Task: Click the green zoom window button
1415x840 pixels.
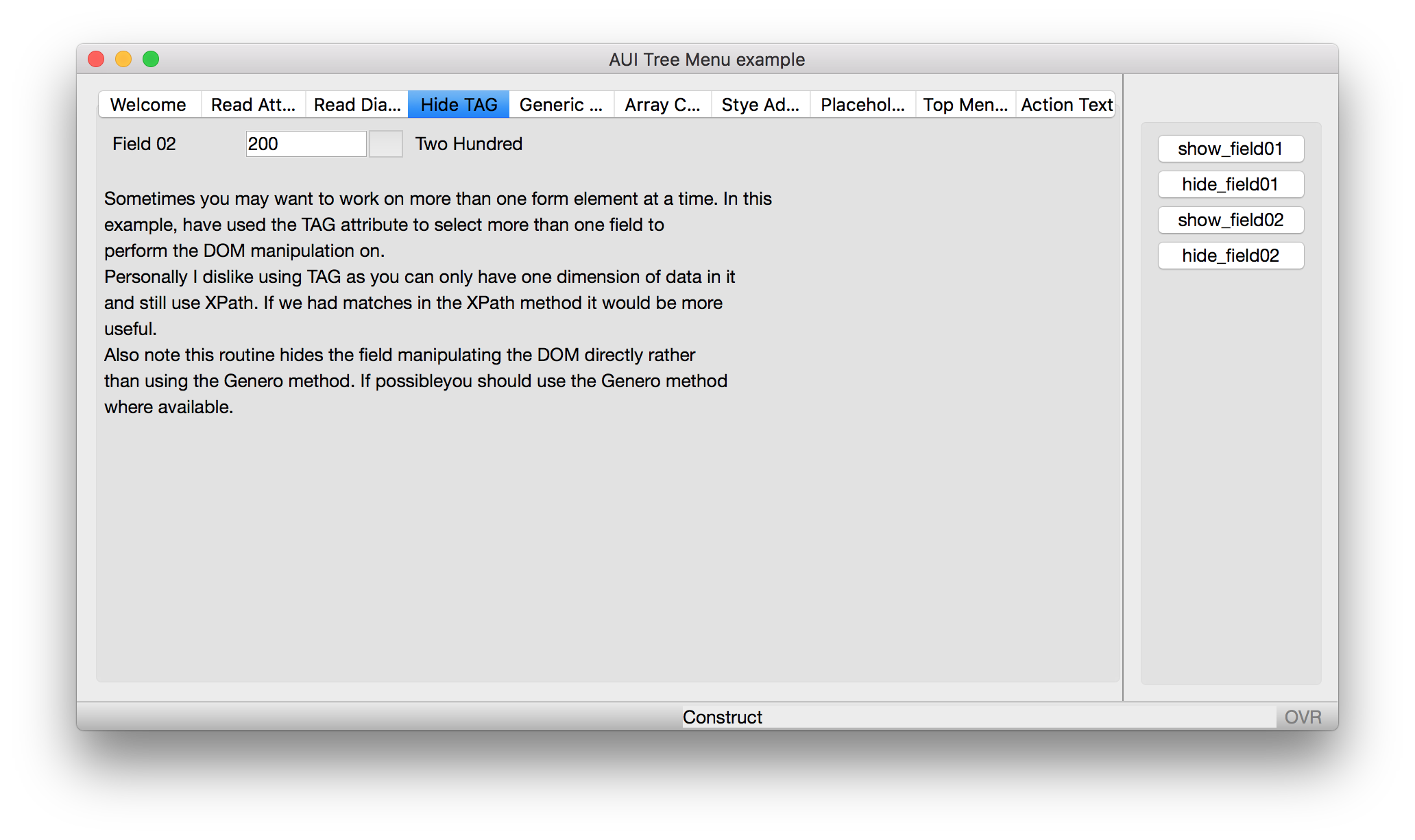Action: pyautogui.click(x=151, y=60)
